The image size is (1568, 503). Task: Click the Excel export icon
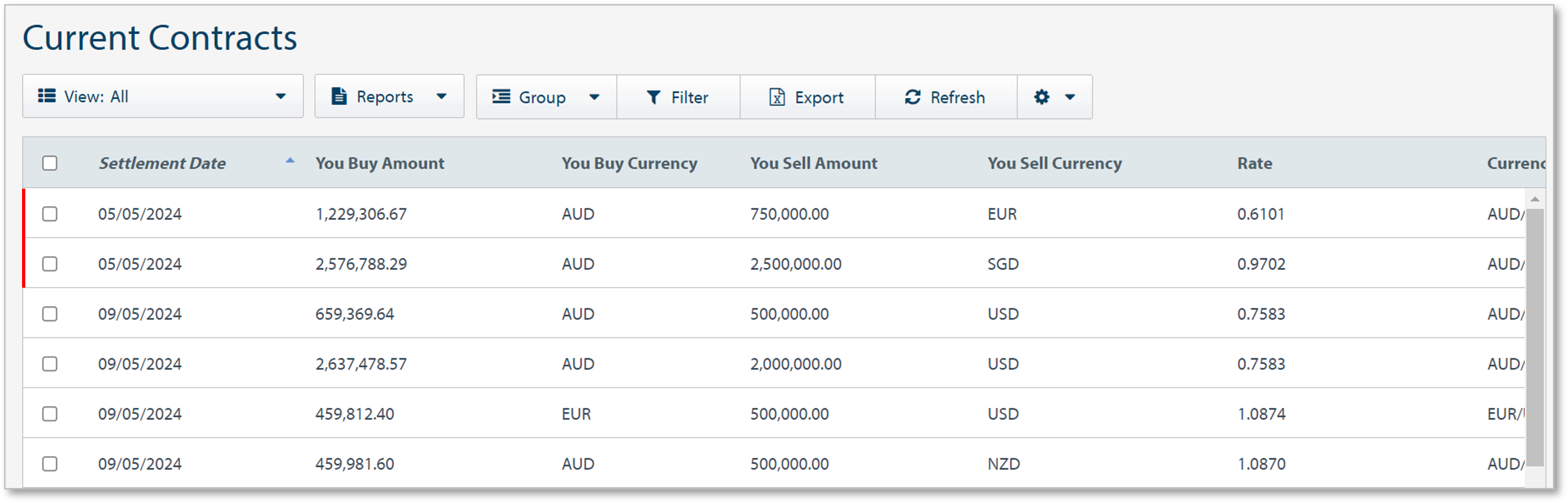click(x=777, y=97)
